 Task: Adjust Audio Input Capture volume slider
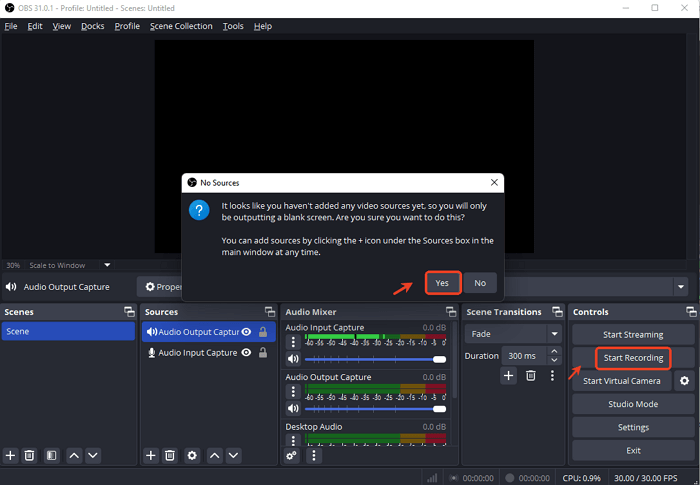click(x=375, y=359)
